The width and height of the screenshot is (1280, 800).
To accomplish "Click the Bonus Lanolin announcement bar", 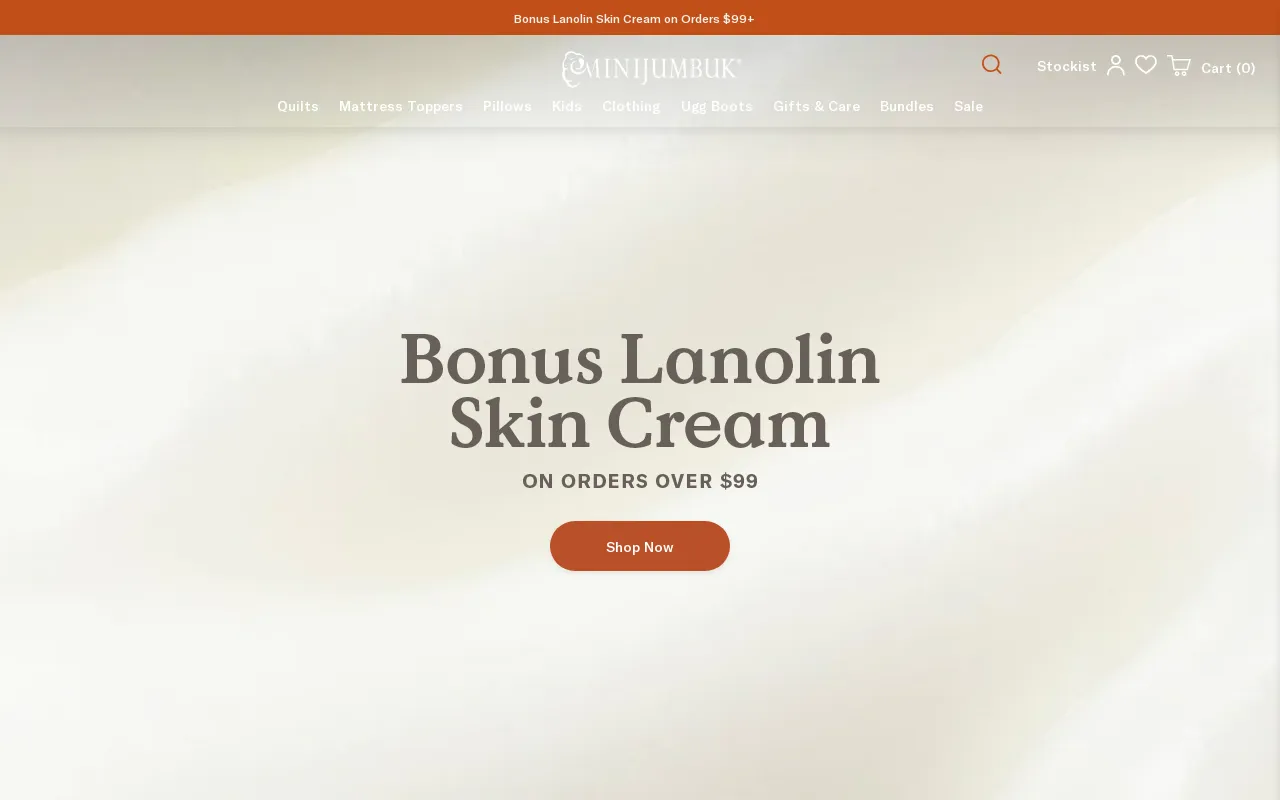I will [640, 18].
